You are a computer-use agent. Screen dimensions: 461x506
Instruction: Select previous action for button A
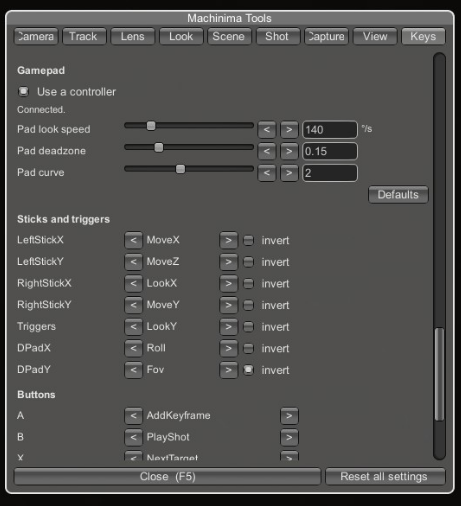[x=133, y=416]
